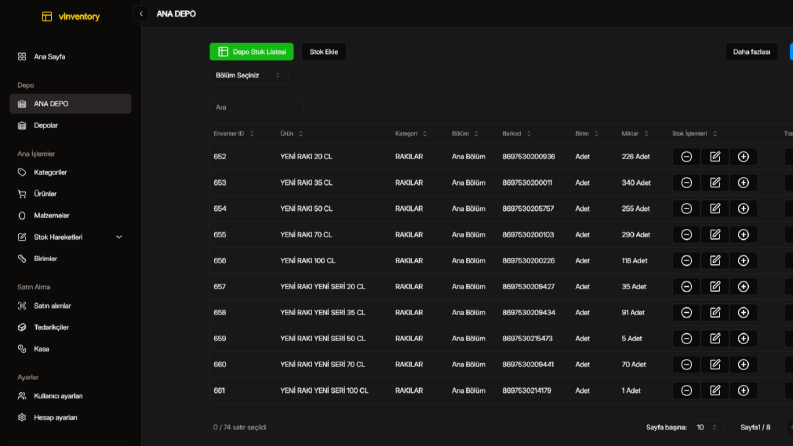Click Envanter ID 656

coord(220,260)
